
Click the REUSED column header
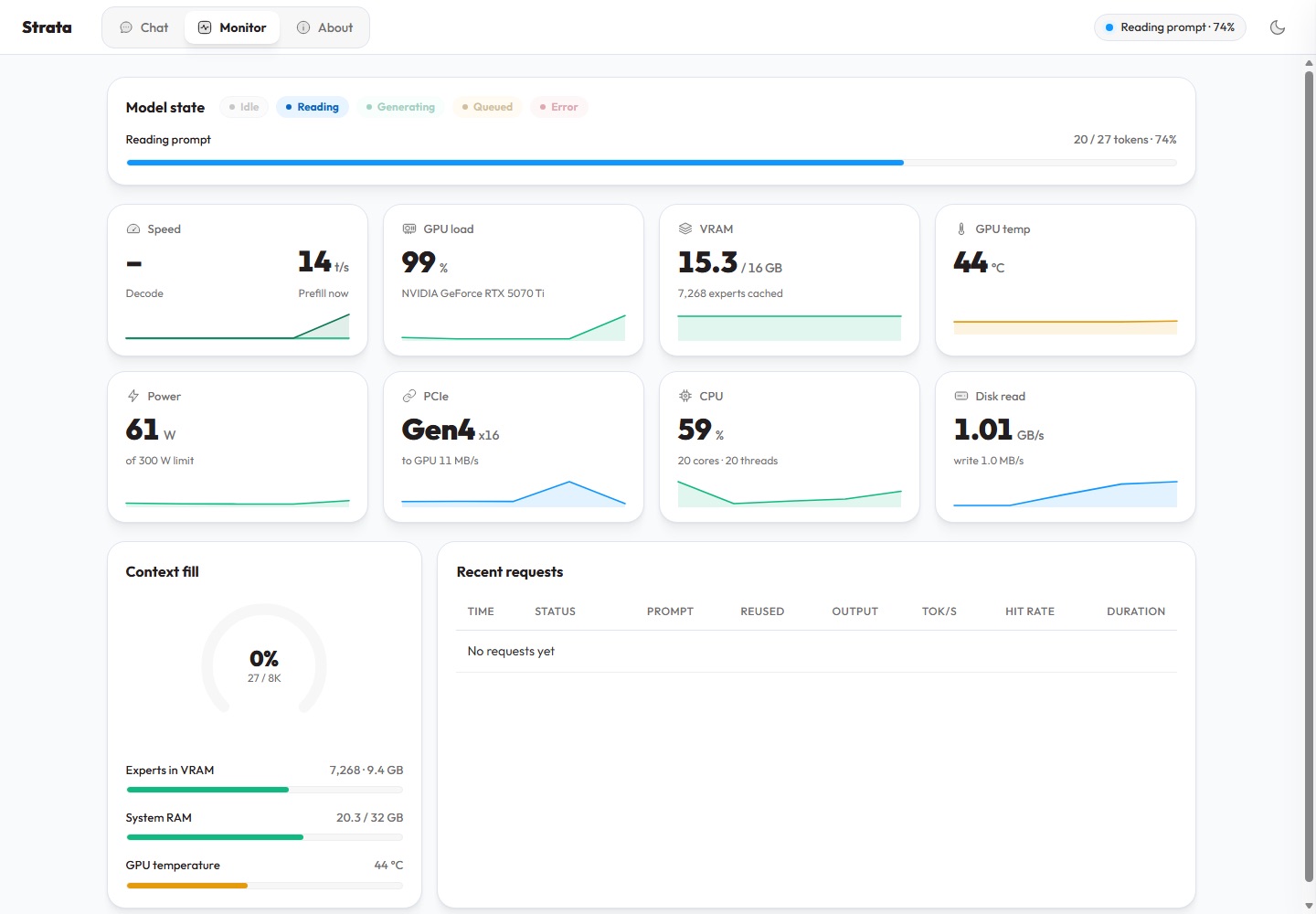(762, 611)
